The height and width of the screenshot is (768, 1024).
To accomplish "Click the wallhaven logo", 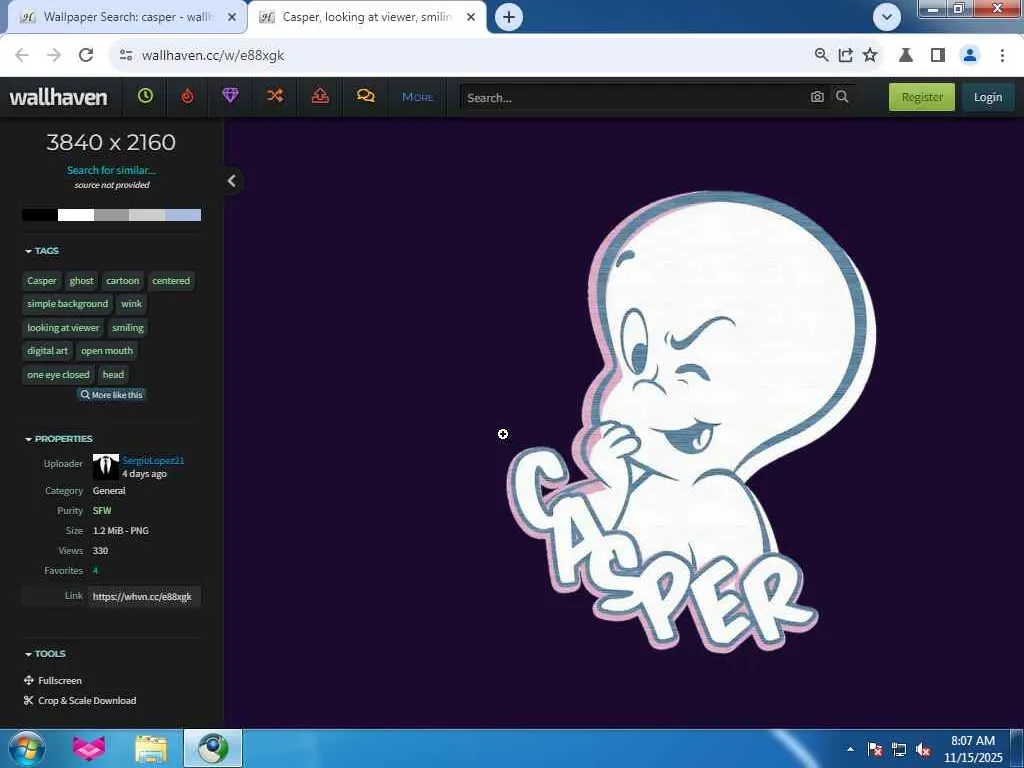I will [x=58, y=97].
